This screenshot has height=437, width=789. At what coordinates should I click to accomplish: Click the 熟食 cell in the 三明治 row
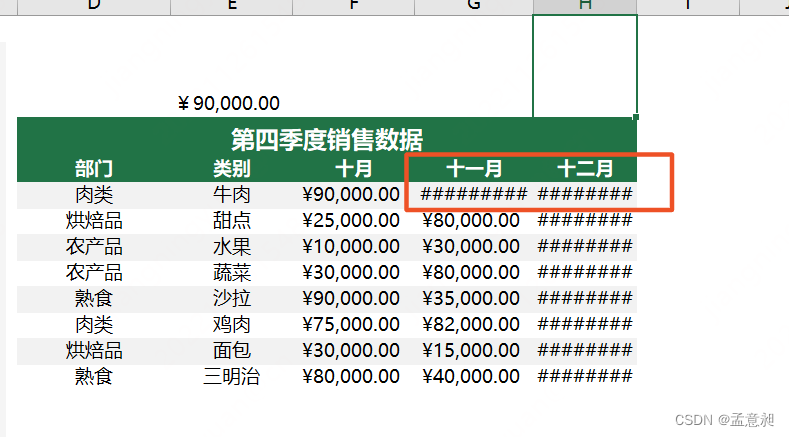(94, 377)
